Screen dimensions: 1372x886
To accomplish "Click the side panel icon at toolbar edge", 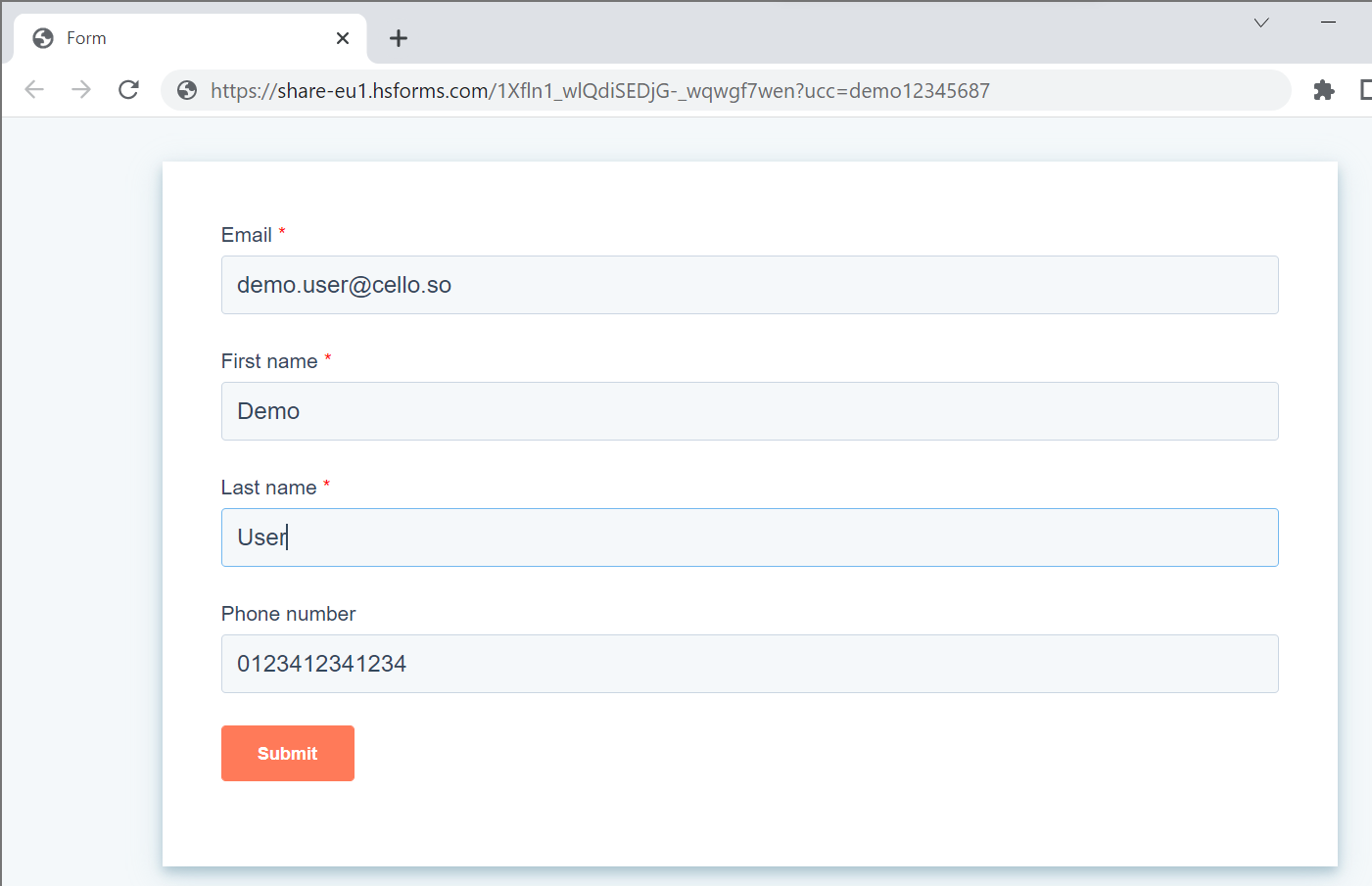I will (1366, 90).
